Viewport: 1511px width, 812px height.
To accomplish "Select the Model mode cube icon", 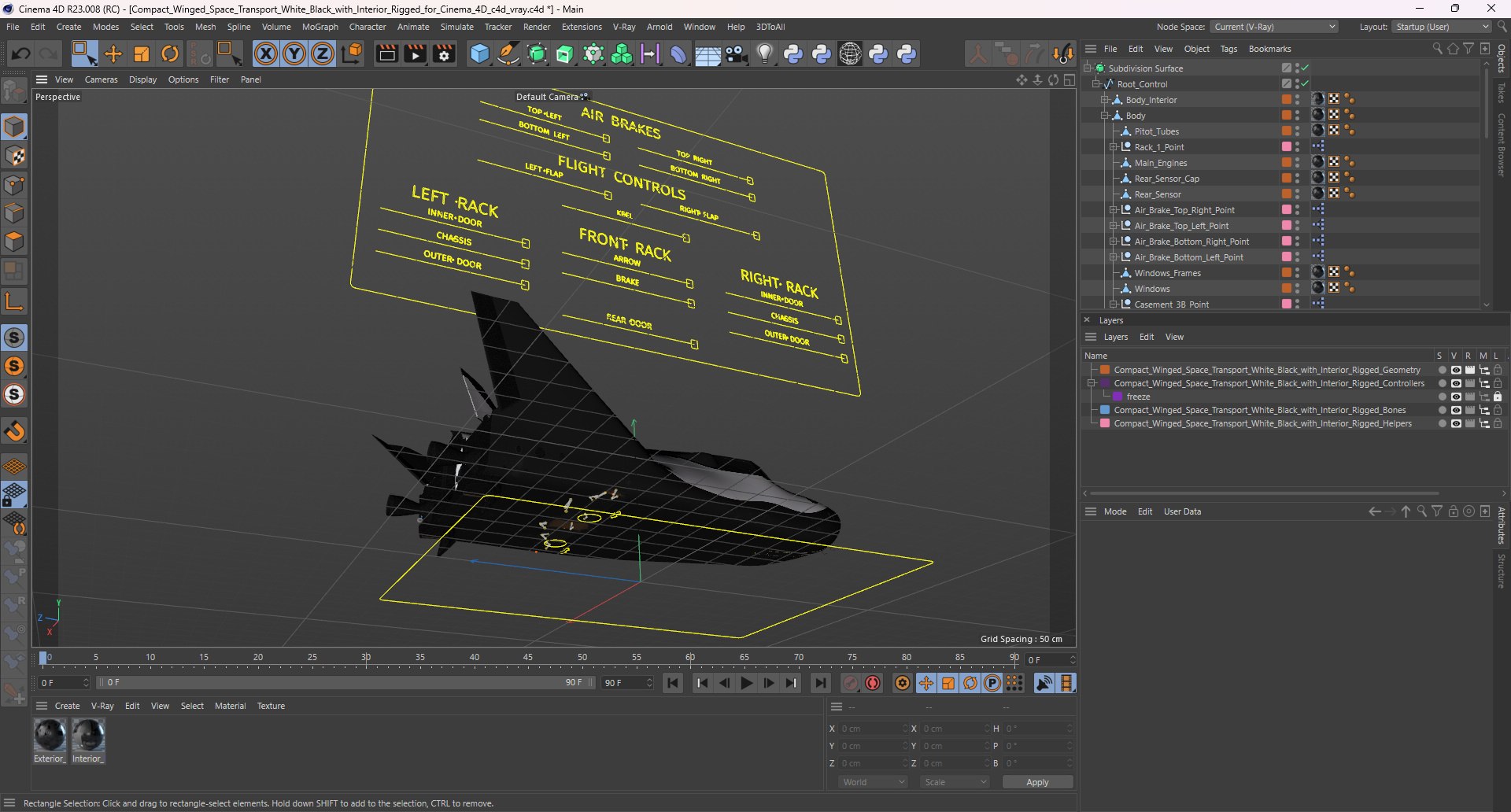I will pyautogui.click(x=15, y=127).
